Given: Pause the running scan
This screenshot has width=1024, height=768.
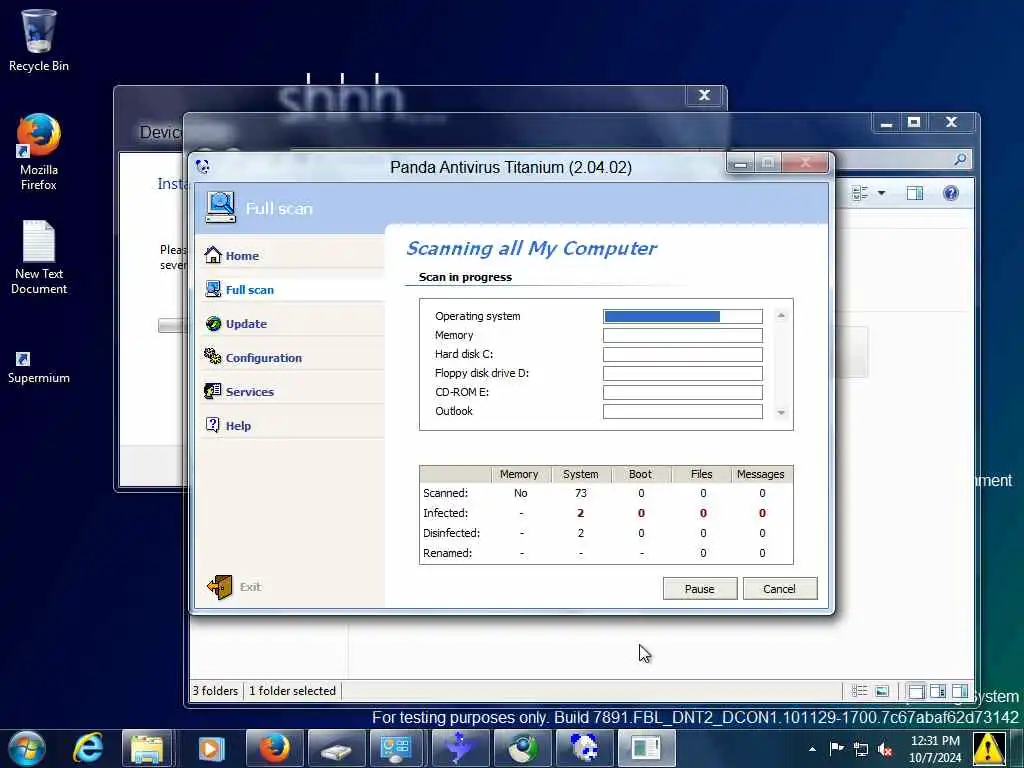Looking at the screenshot, I should tap(699, 588).
